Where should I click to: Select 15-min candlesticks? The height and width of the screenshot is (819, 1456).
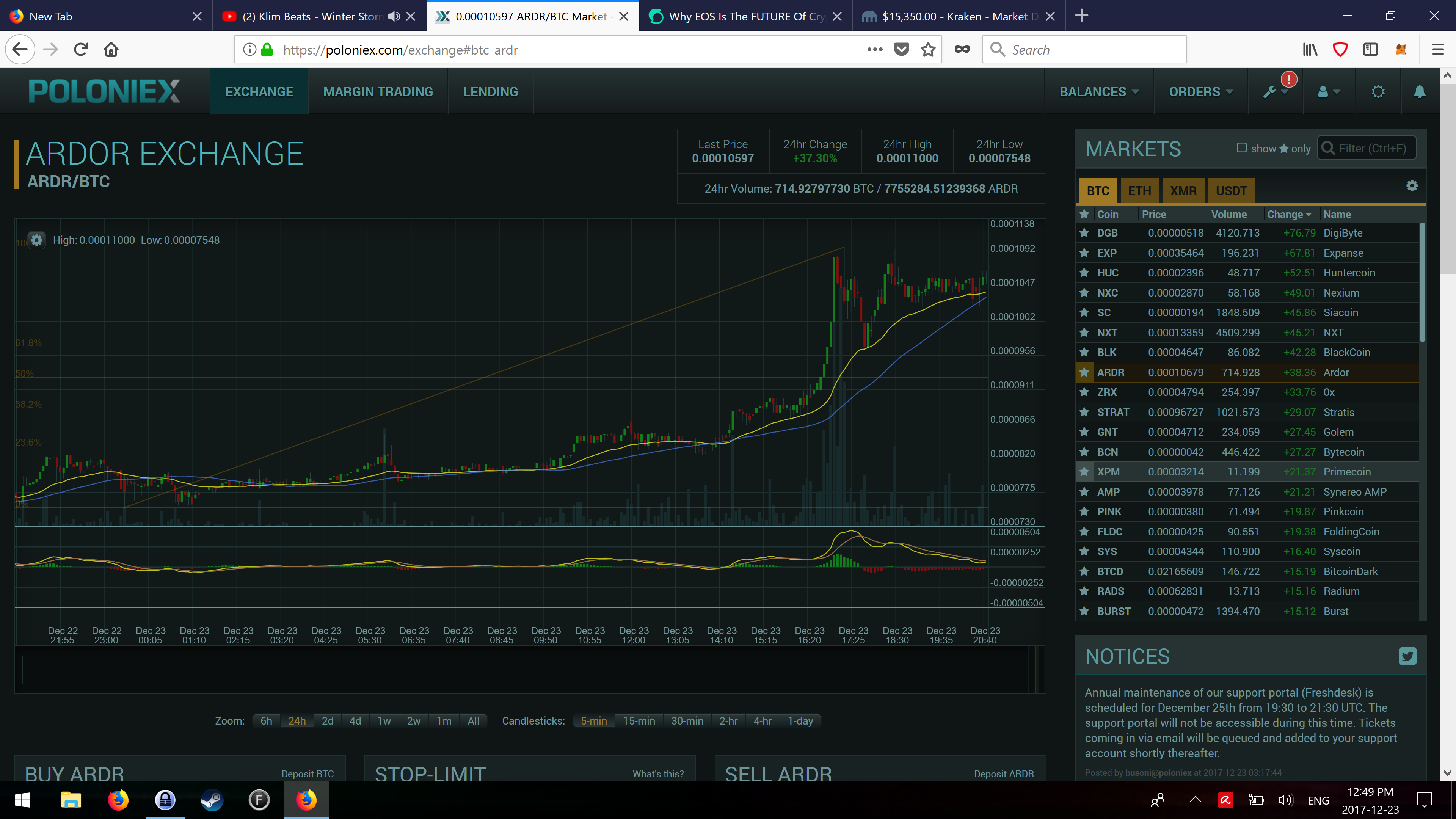point(639,721)
